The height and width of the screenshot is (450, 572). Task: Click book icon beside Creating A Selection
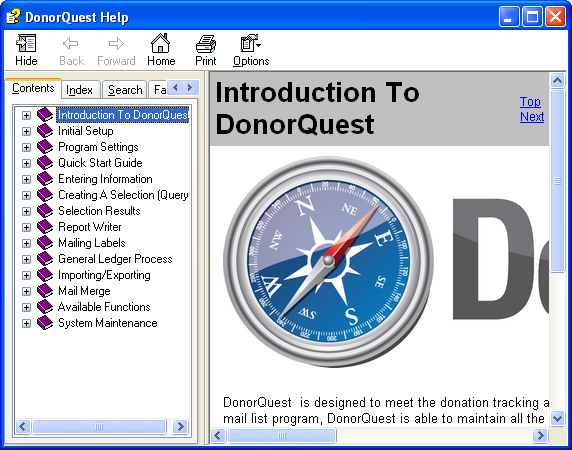coord(45,195)
